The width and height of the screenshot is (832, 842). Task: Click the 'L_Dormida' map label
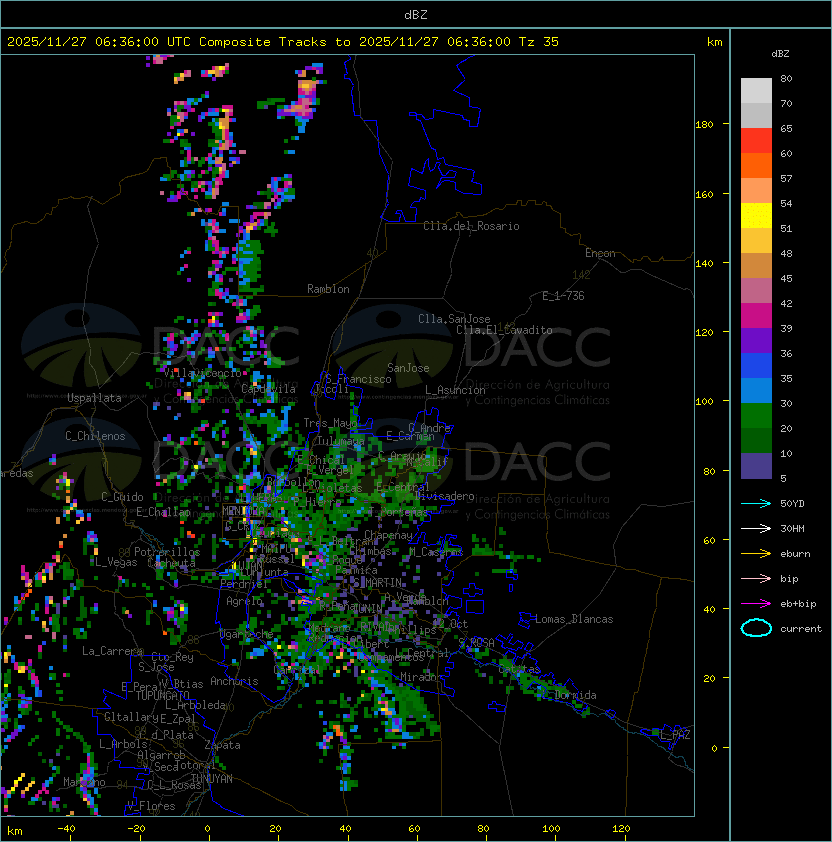pos(569,695)
